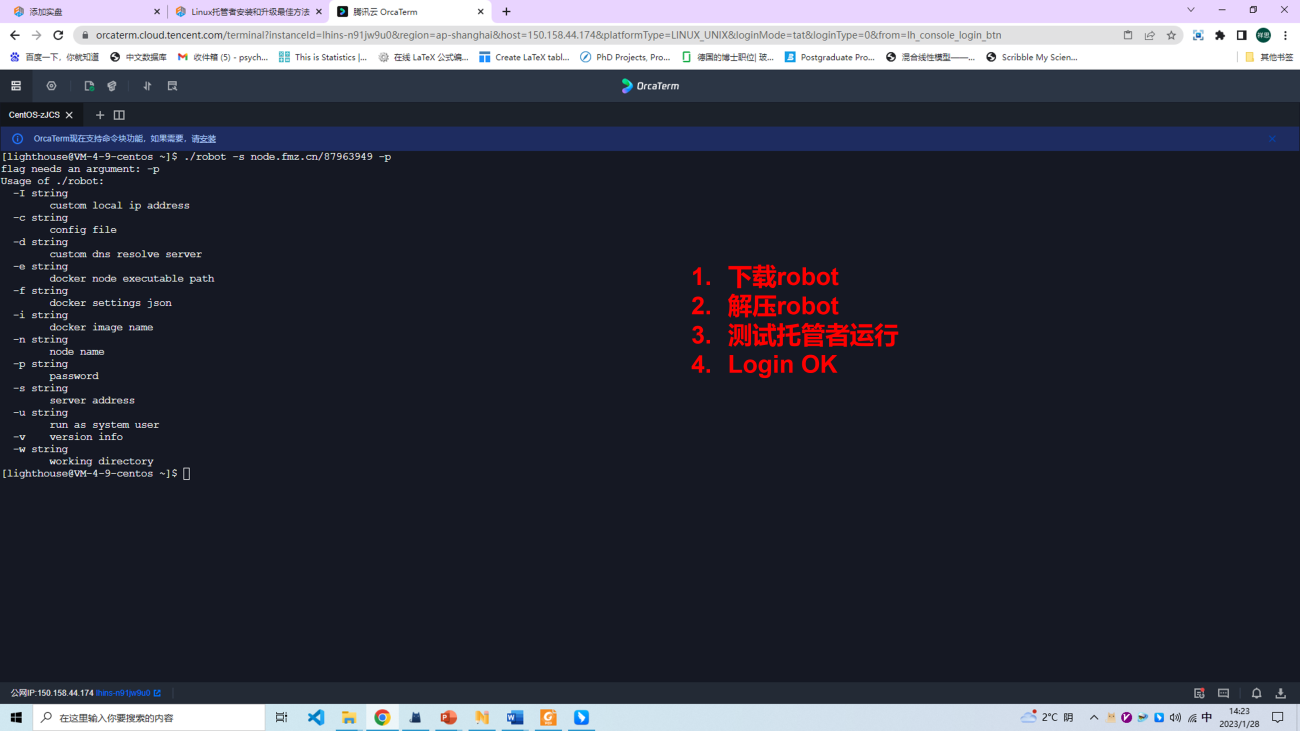Viewport: 1300px width, 731px height.
Task: Open PowerPoint from taskbar
Action: click(448, 717)
